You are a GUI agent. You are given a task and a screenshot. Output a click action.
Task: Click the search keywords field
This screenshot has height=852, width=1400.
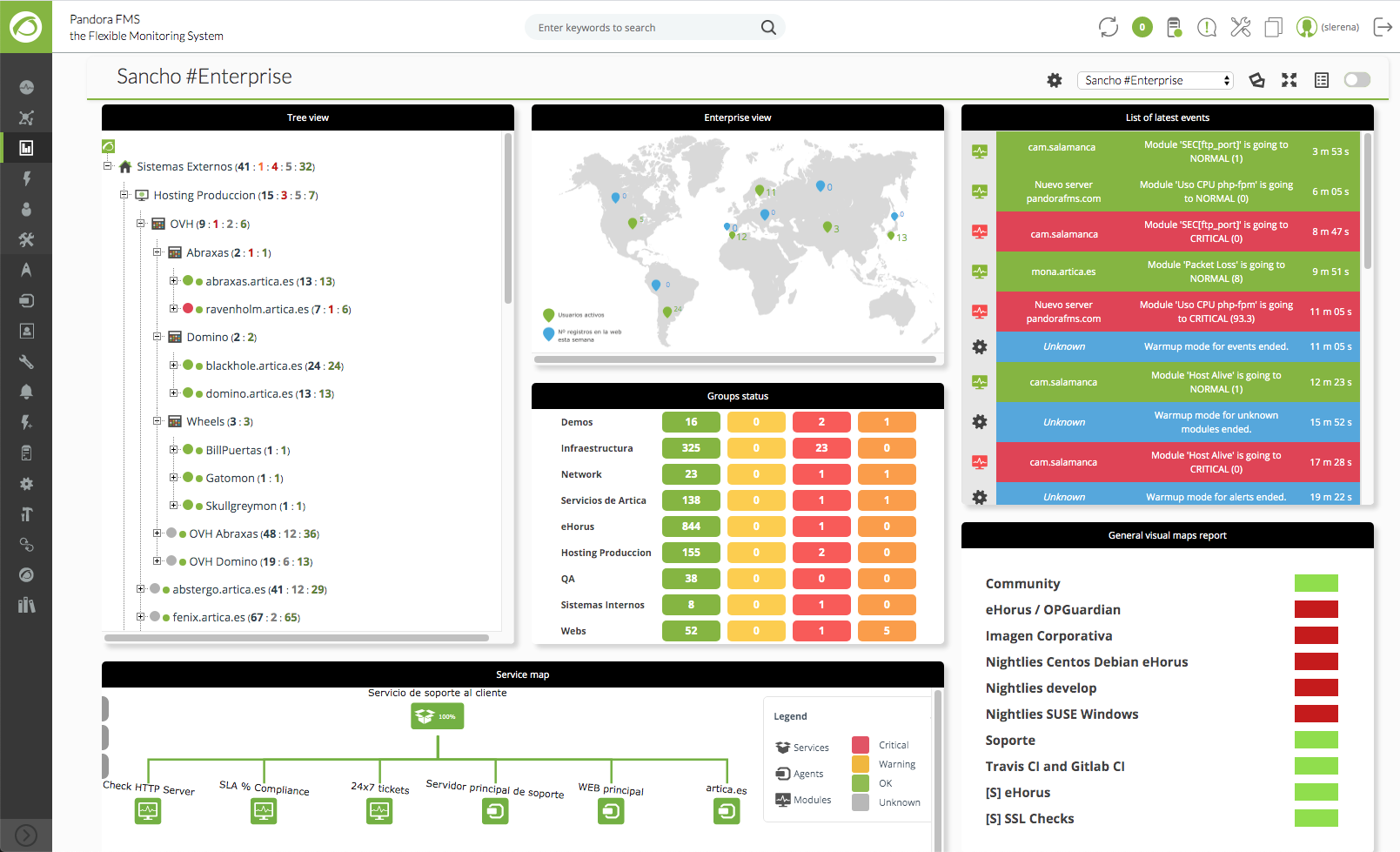(x=644, y=27)
